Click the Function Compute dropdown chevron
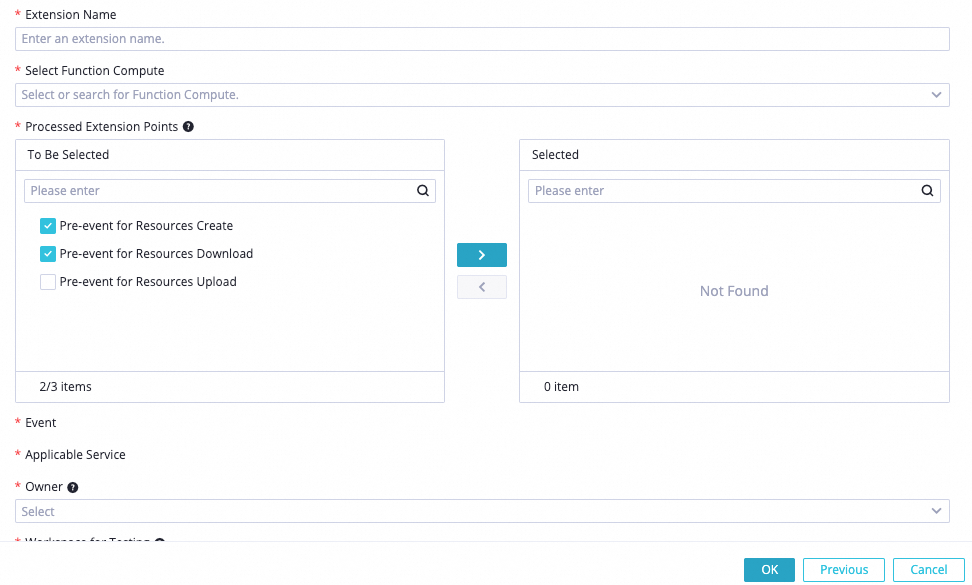 point(937,95)
